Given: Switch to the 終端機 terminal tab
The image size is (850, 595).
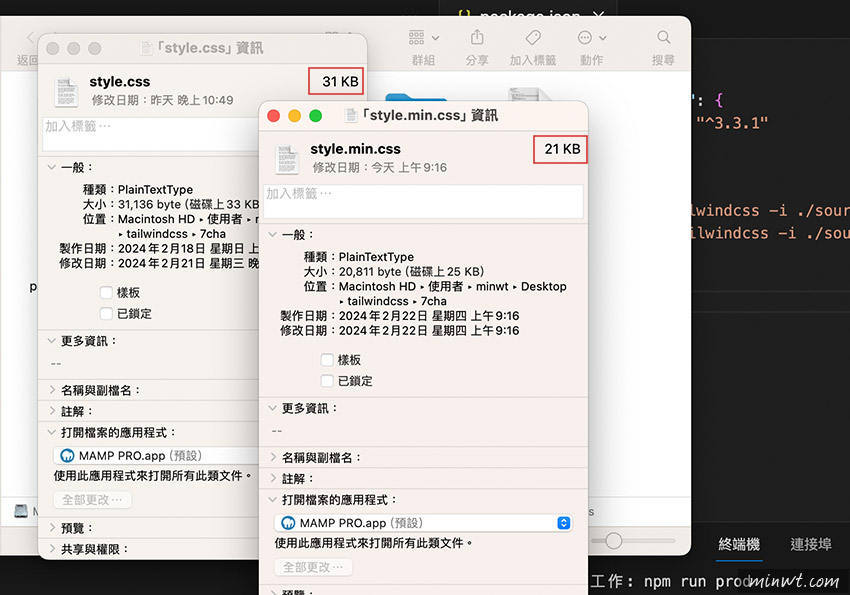Looking at the screenshot, I should click(x=739, y=544).
